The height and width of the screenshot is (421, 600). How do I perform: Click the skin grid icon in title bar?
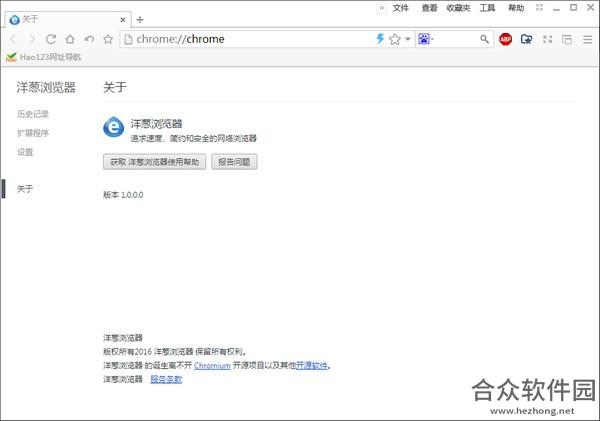pyautogui.click(x=540, y=7)
